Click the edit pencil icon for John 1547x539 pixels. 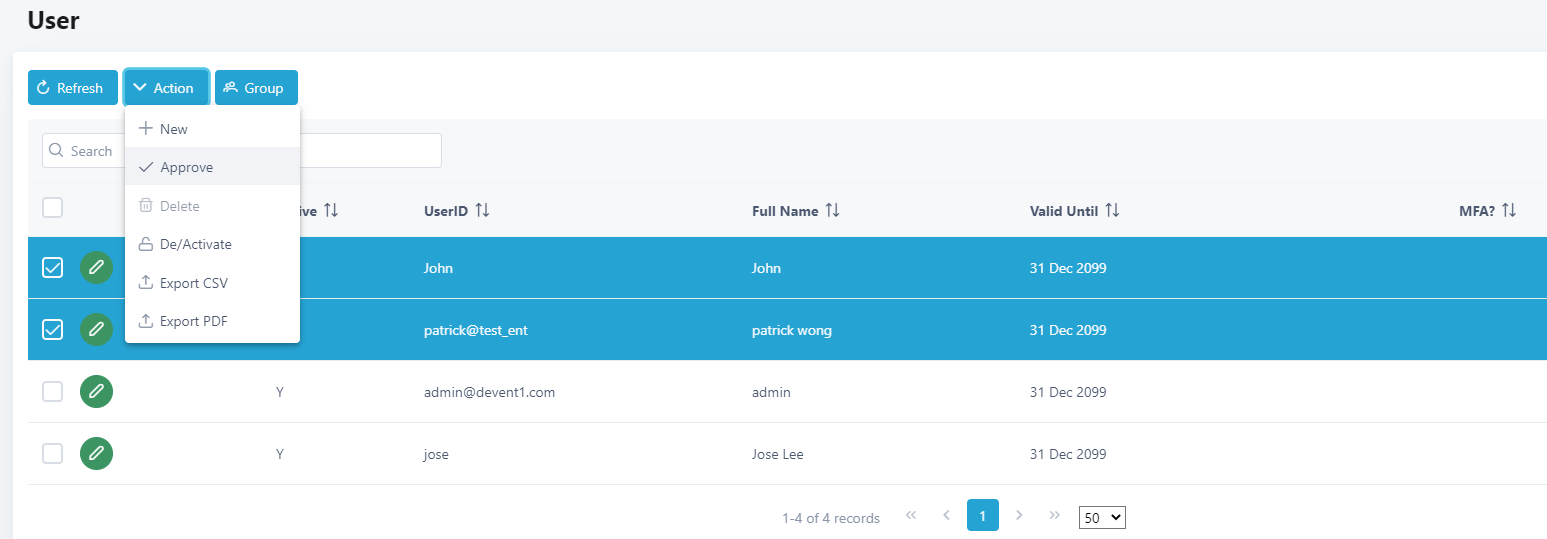click(x=96, y=268)
